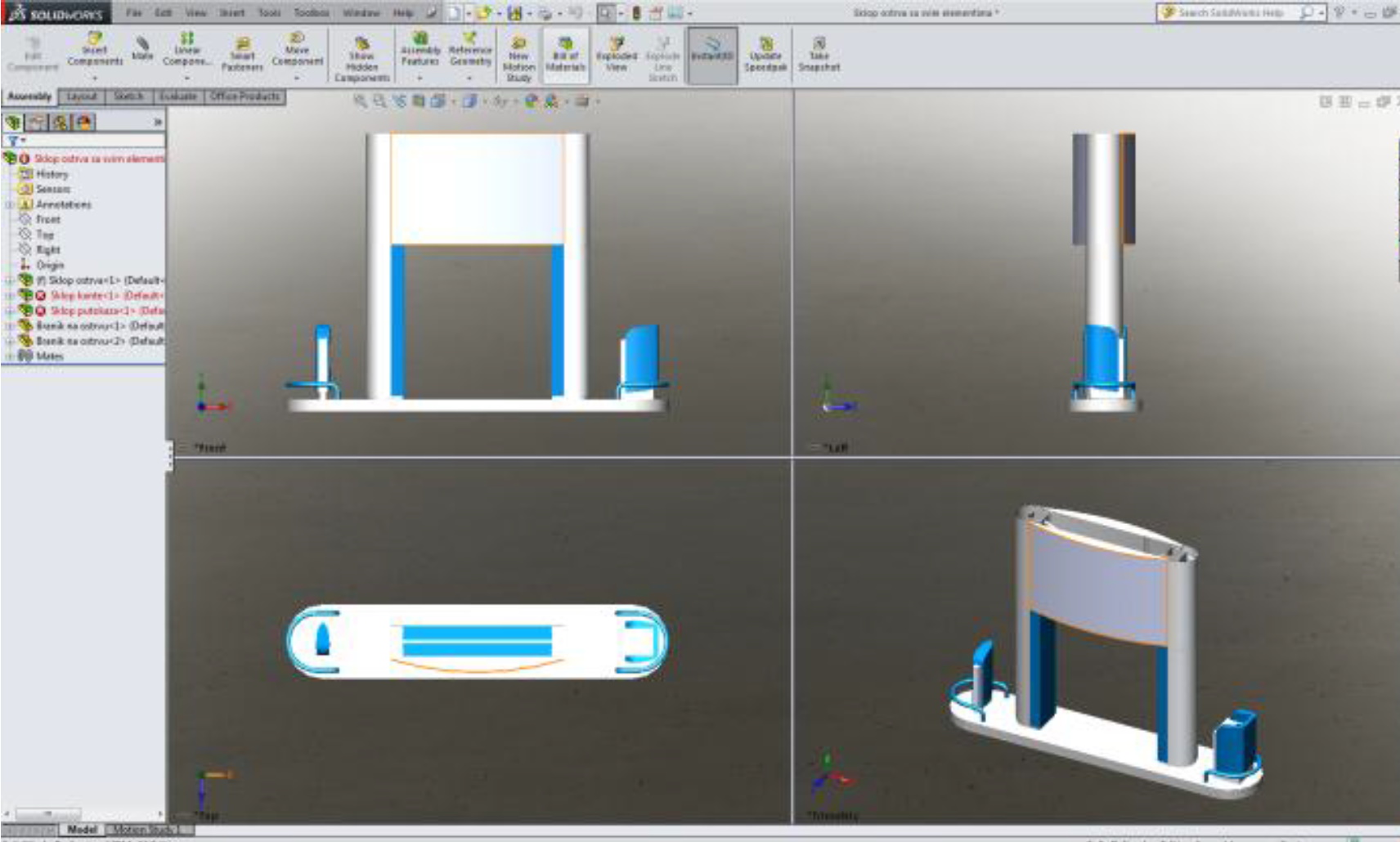Open the Tools menu
The height and width of the screenshot is (842, 1400).
pos(269,13)
